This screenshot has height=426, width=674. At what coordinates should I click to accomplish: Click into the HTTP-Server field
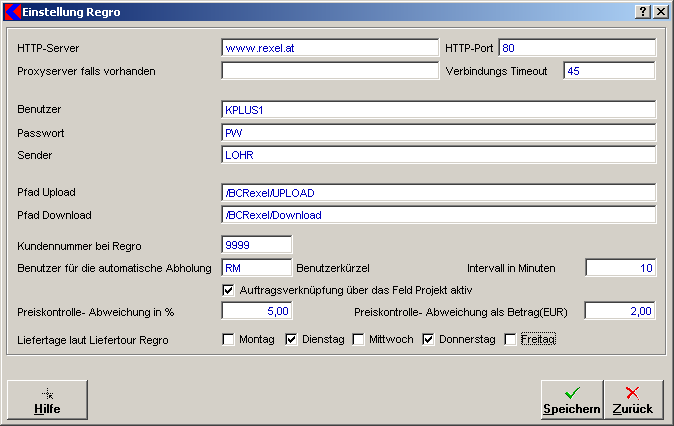coord(329,48)
